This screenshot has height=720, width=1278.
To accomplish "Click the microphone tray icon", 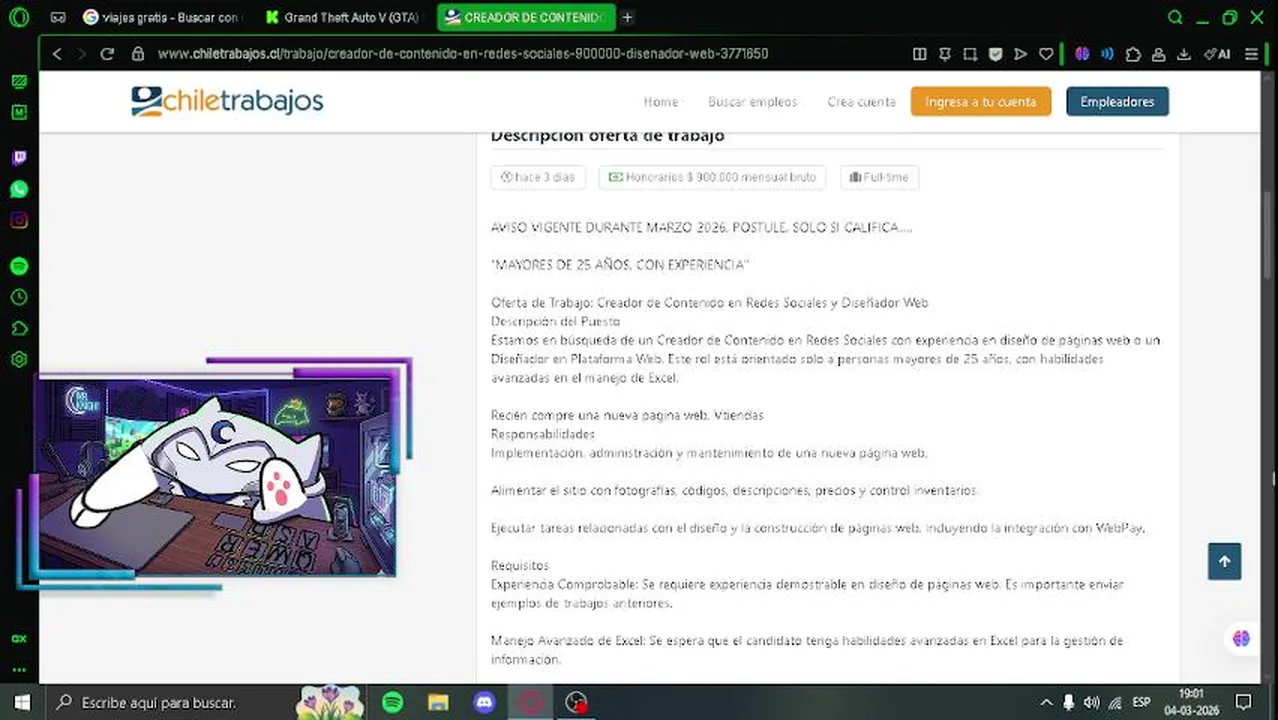I will [x=1069, y=702].
